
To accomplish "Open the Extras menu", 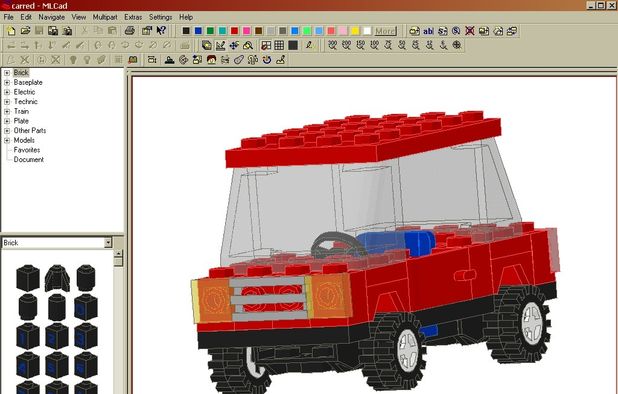I will [133, 17].
